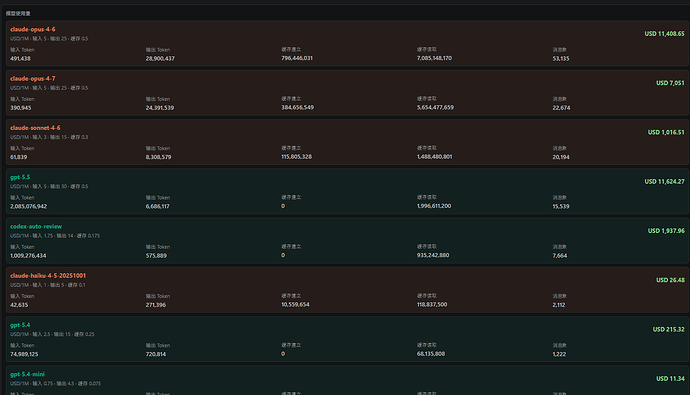Screen dimensions: 690x395
Task: Select output token value 28,900,437
Action: [x=160, y=59]
